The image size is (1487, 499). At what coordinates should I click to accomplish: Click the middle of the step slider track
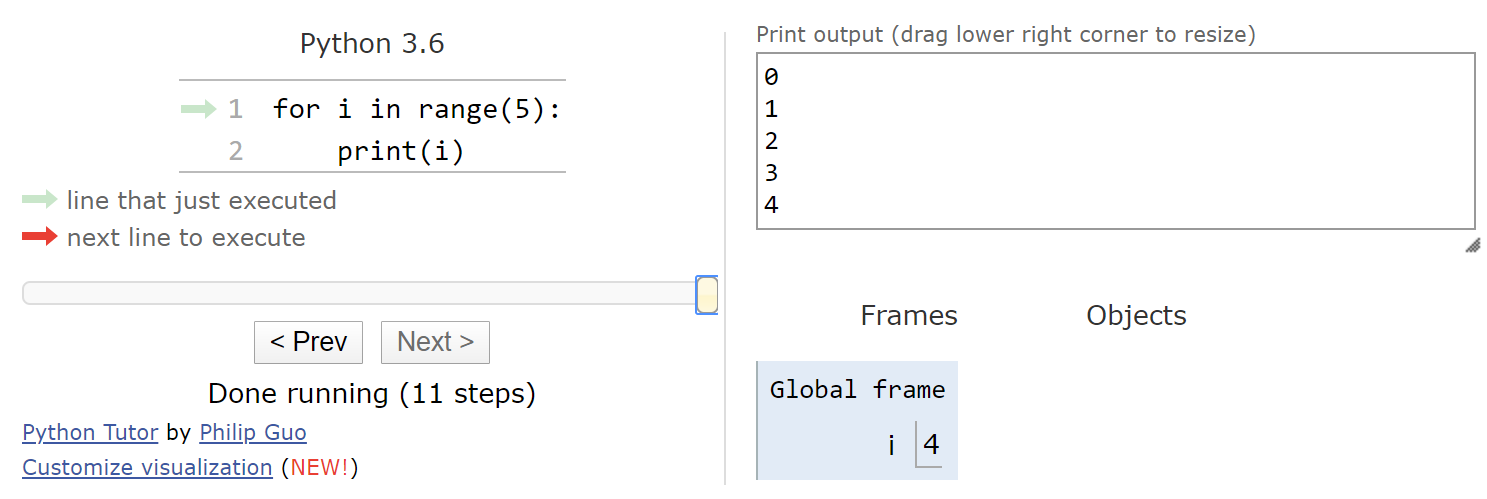pos(360,293)
